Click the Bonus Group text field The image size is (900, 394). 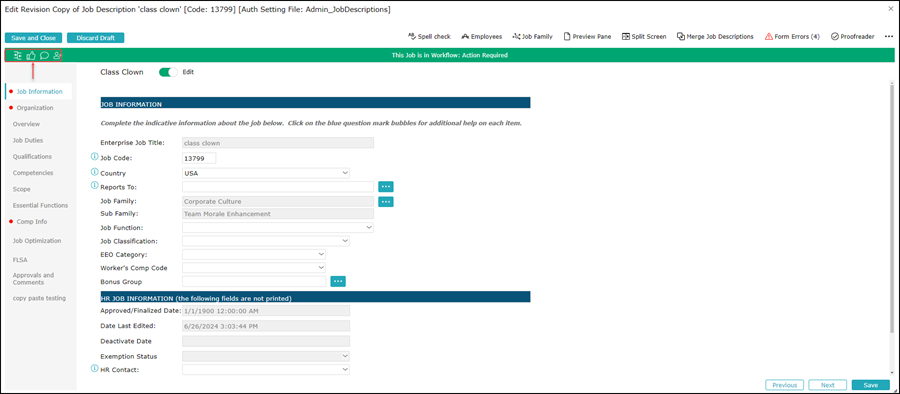[x=254, y=281]
